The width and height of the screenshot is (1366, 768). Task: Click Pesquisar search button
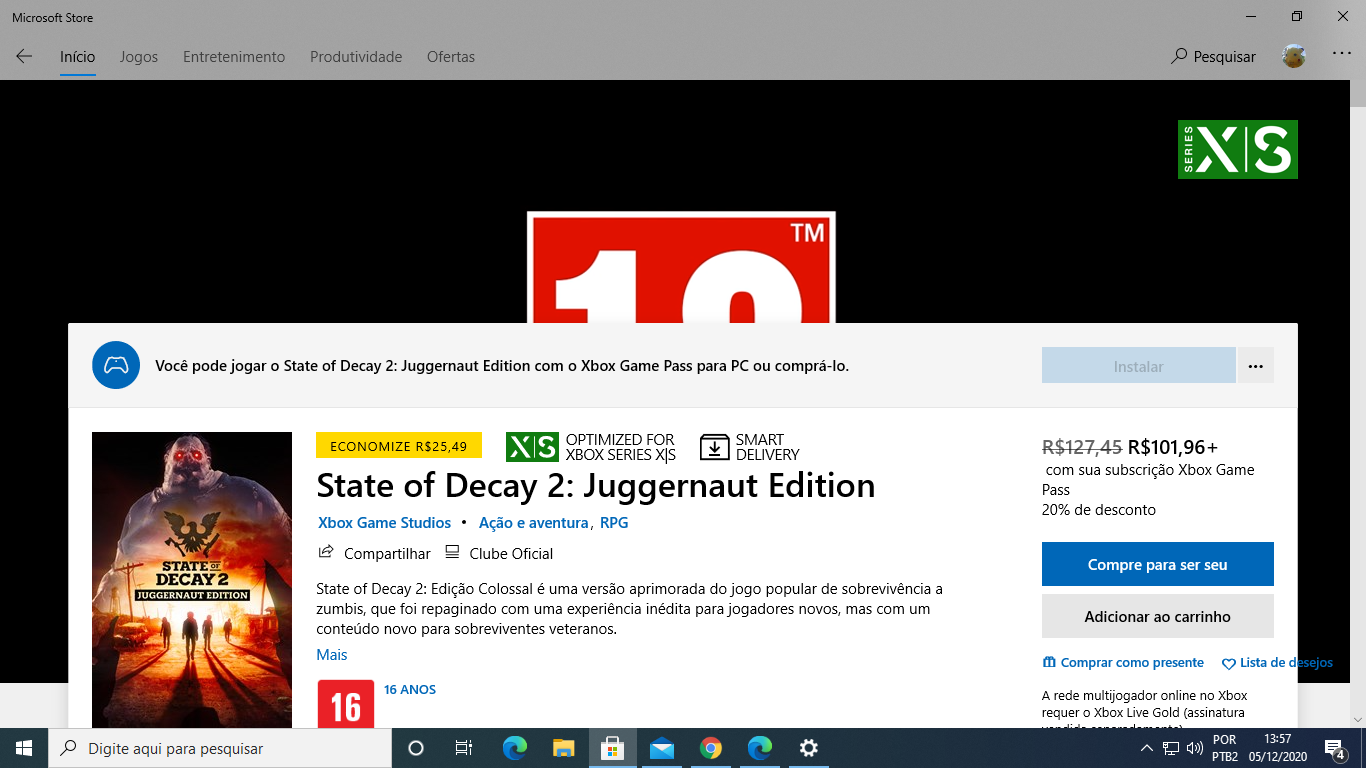tap(1213, 57)
